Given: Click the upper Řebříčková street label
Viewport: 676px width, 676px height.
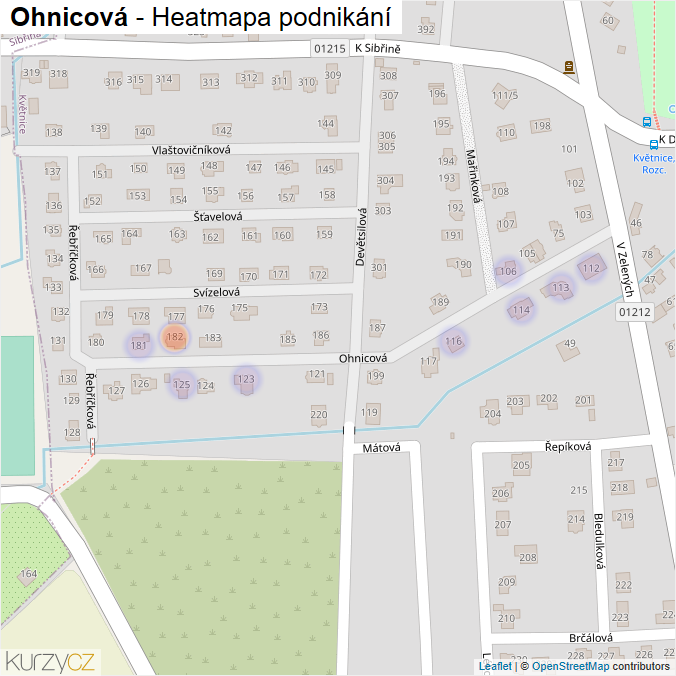Looking at the screenshot, I should click(74, 253).
